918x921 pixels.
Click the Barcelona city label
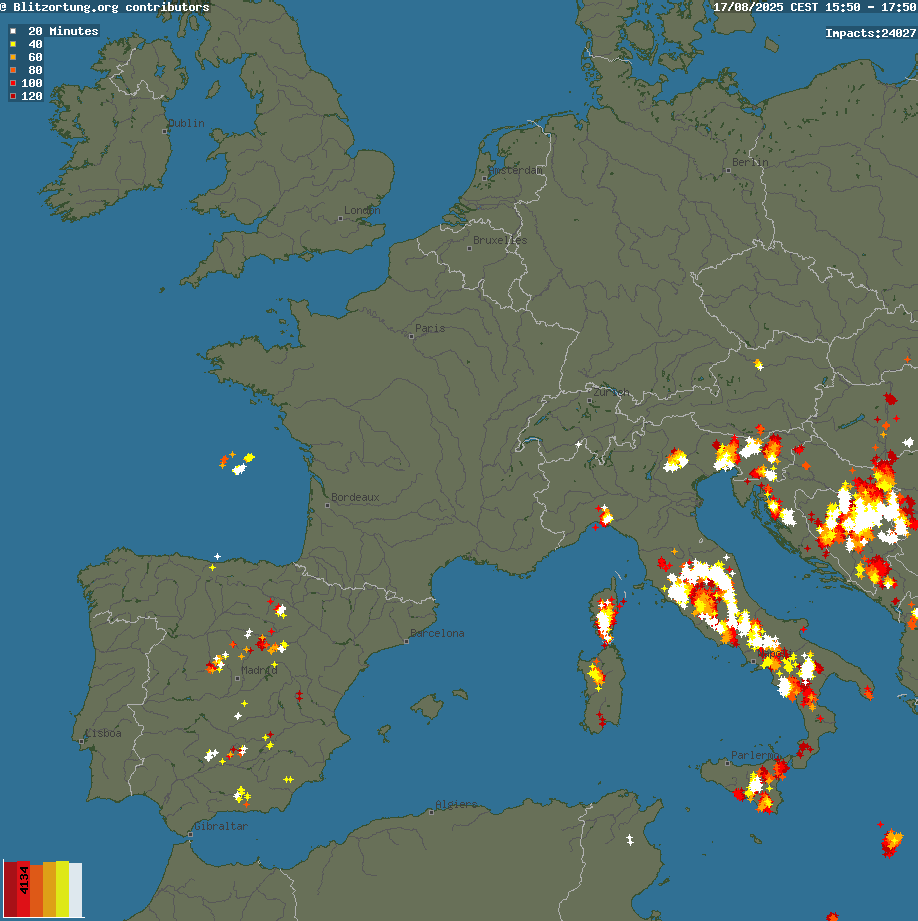pyautogui.click(x=437, y=633)
